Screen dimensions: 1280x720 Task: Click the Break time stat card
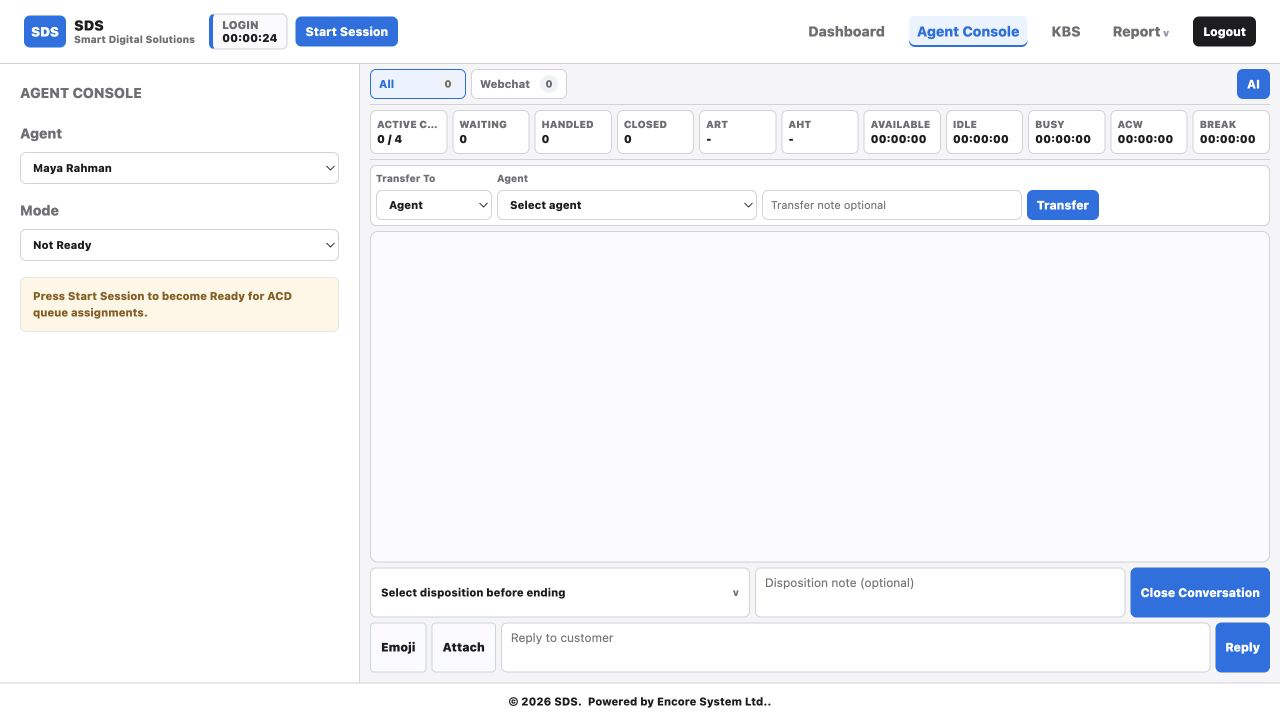[x=1231, y=132]
